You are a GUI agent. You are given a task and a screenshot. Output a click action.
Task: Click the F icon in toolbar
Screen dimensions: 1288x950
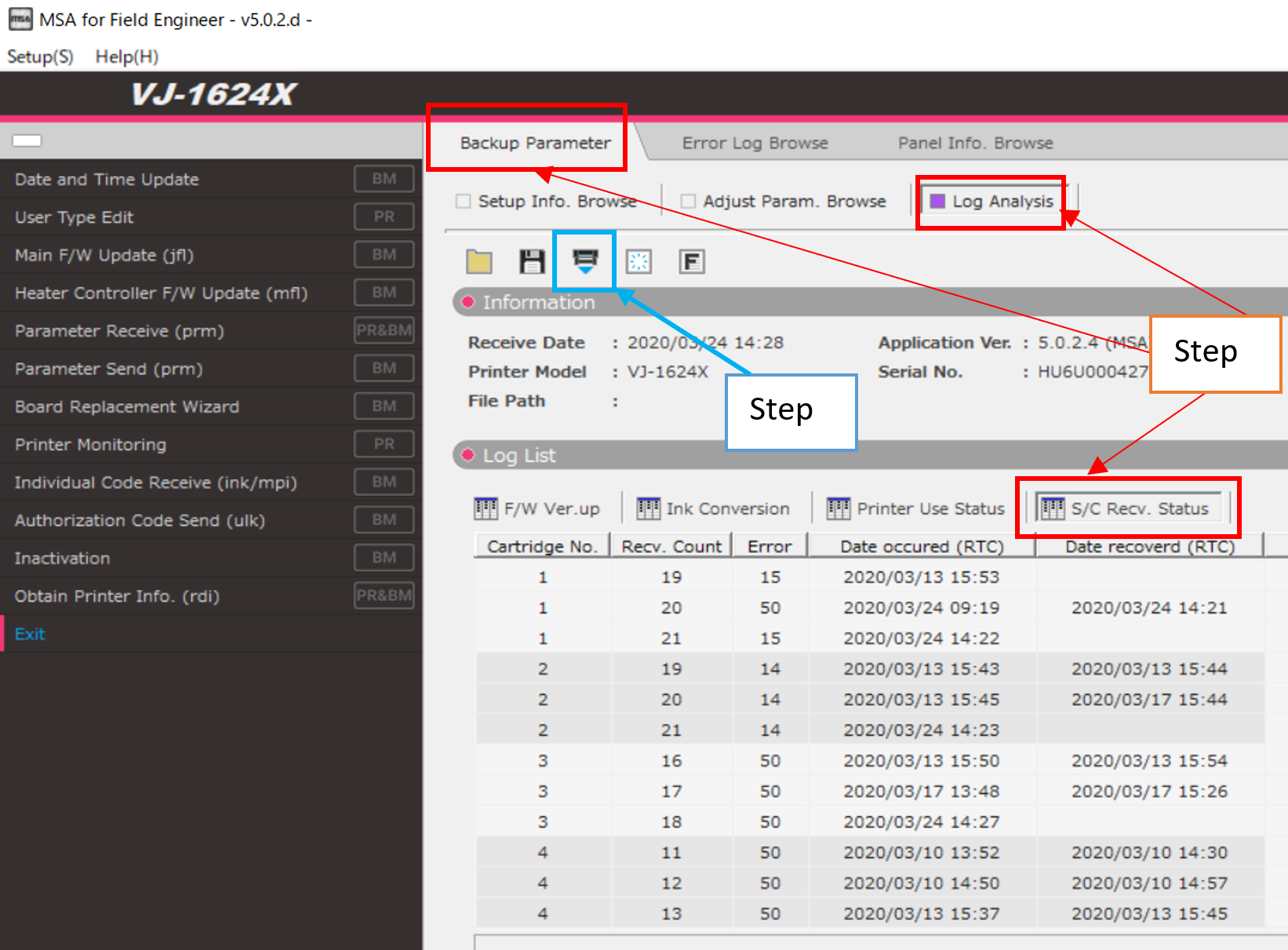[692, 261]
